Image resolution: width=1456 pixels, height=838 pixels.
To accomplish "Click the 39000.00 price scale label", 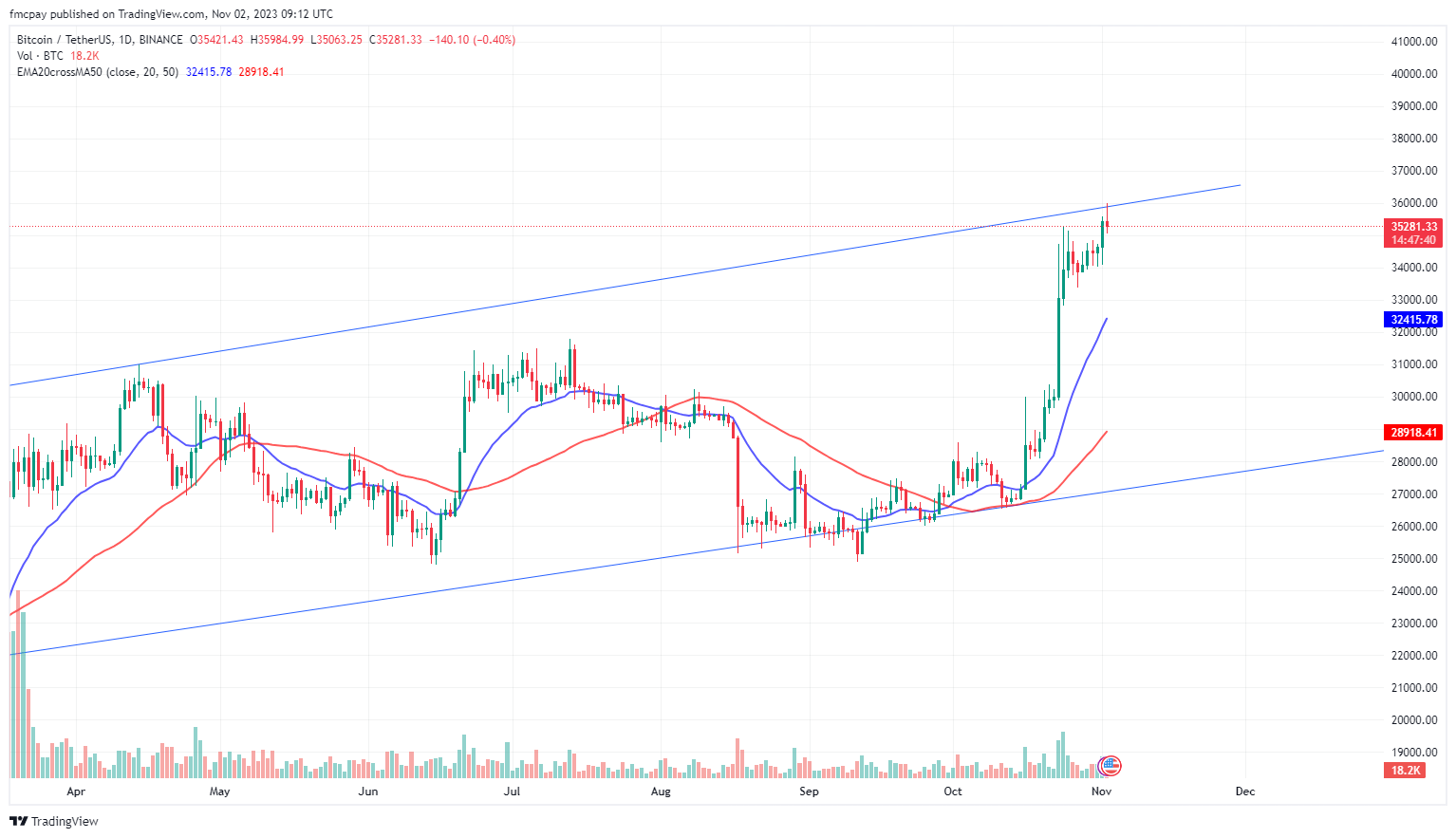I will pos(1414,106).
